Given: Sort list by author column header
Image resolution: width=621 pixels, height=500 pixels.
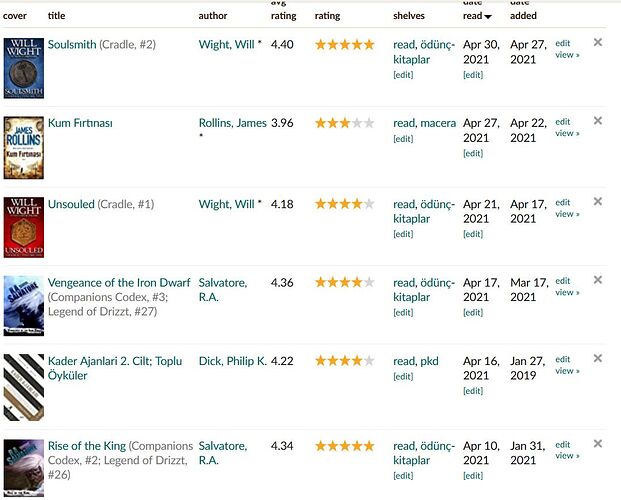Looking at the screenshot, I should (x=212, y=16).
